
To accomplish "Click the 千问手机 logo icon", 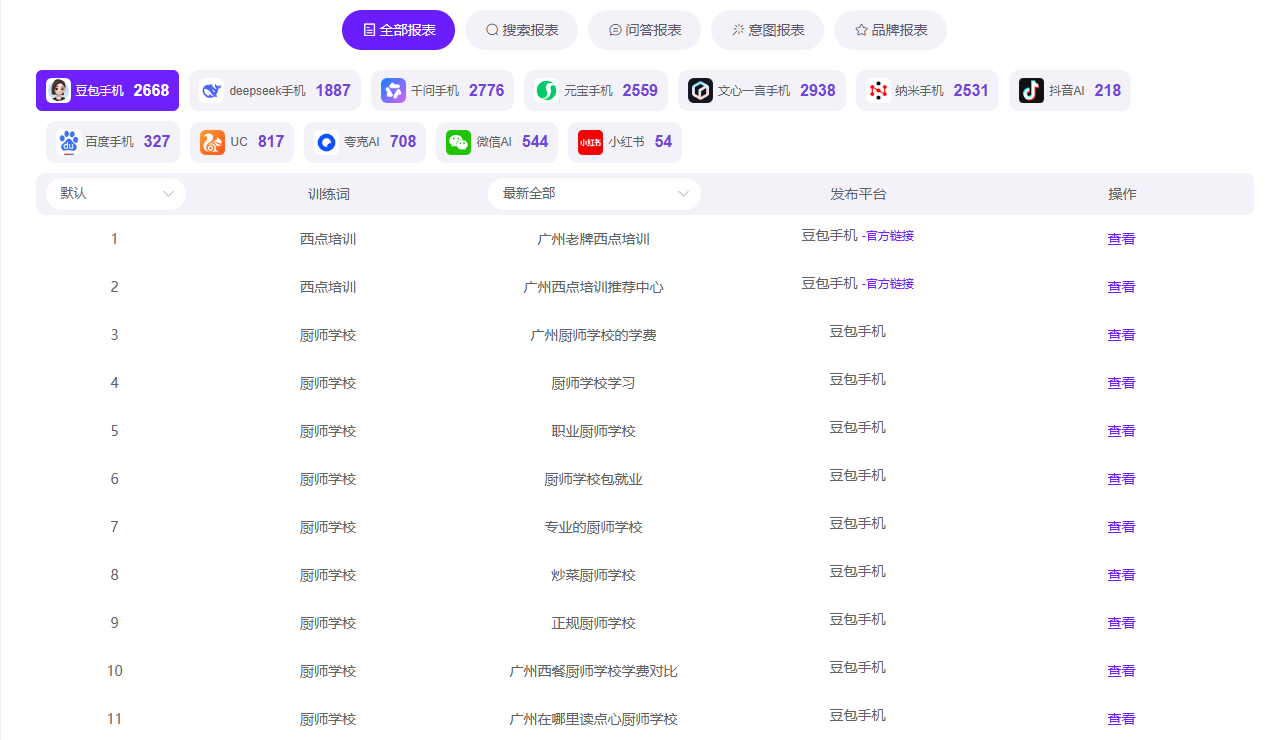I will (x=393, y=90).
